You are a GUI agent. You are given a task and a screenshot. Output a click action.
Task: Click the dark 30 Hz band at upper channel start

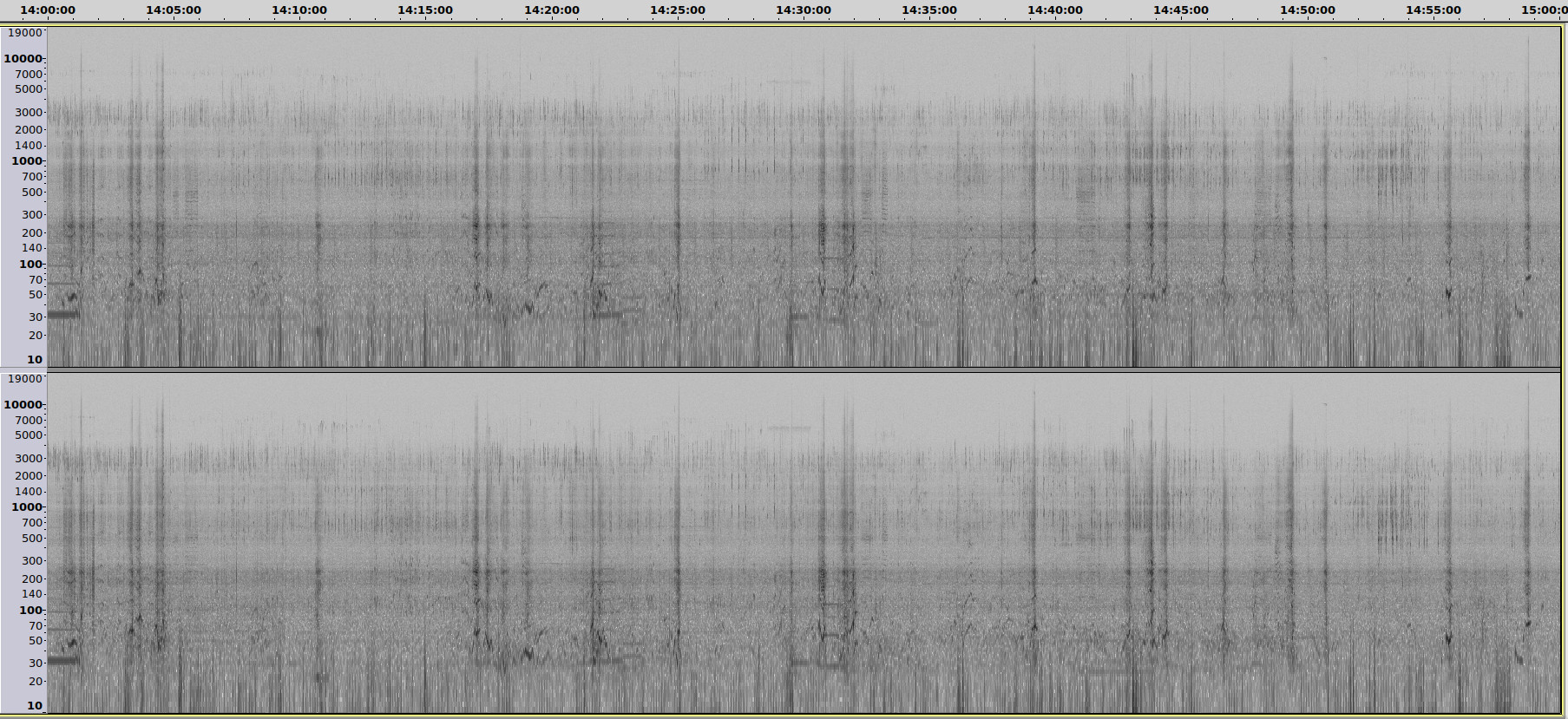click(x=62, y=315)
